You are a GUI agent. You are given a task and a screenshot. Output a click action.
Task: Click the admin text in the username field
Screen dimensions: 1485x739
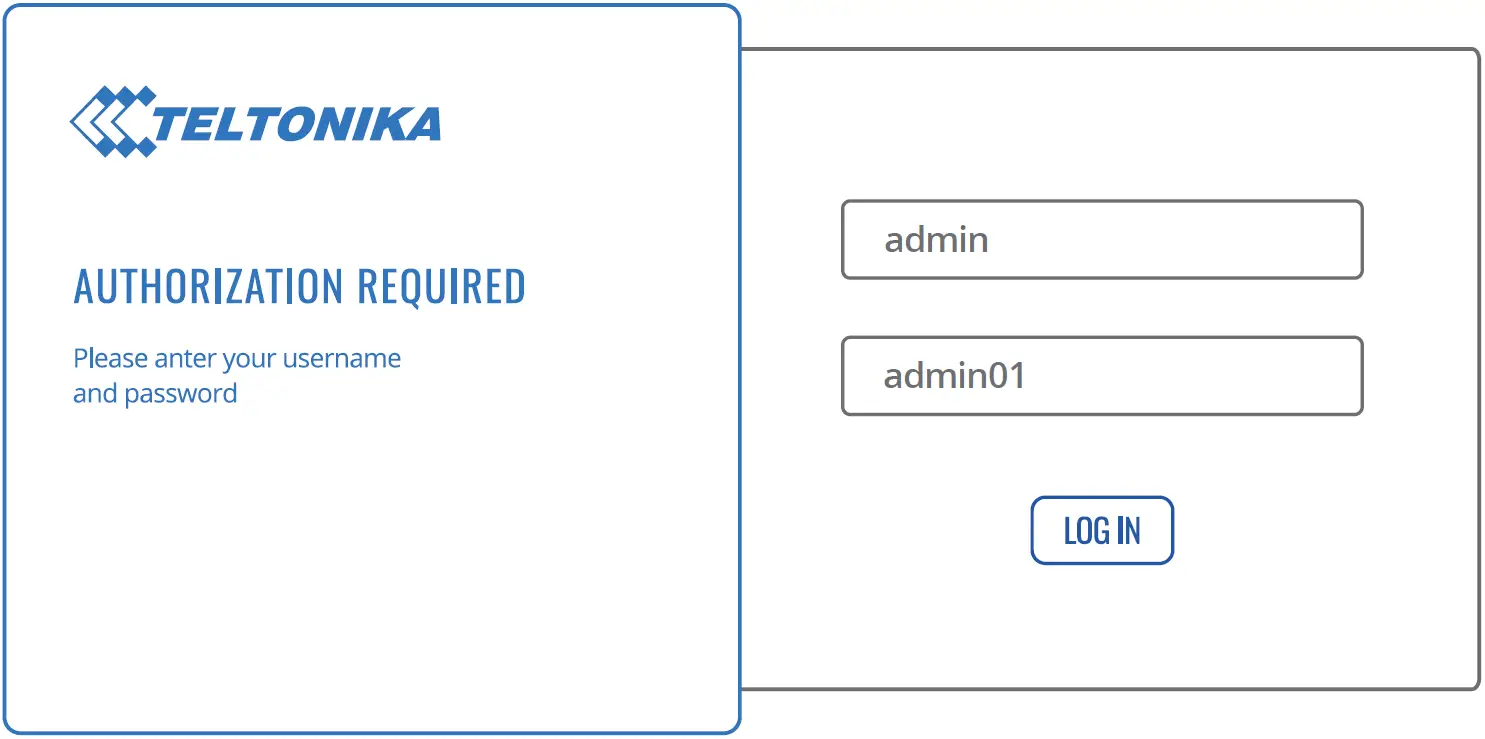pyautogui.click(x=936, y=240)
